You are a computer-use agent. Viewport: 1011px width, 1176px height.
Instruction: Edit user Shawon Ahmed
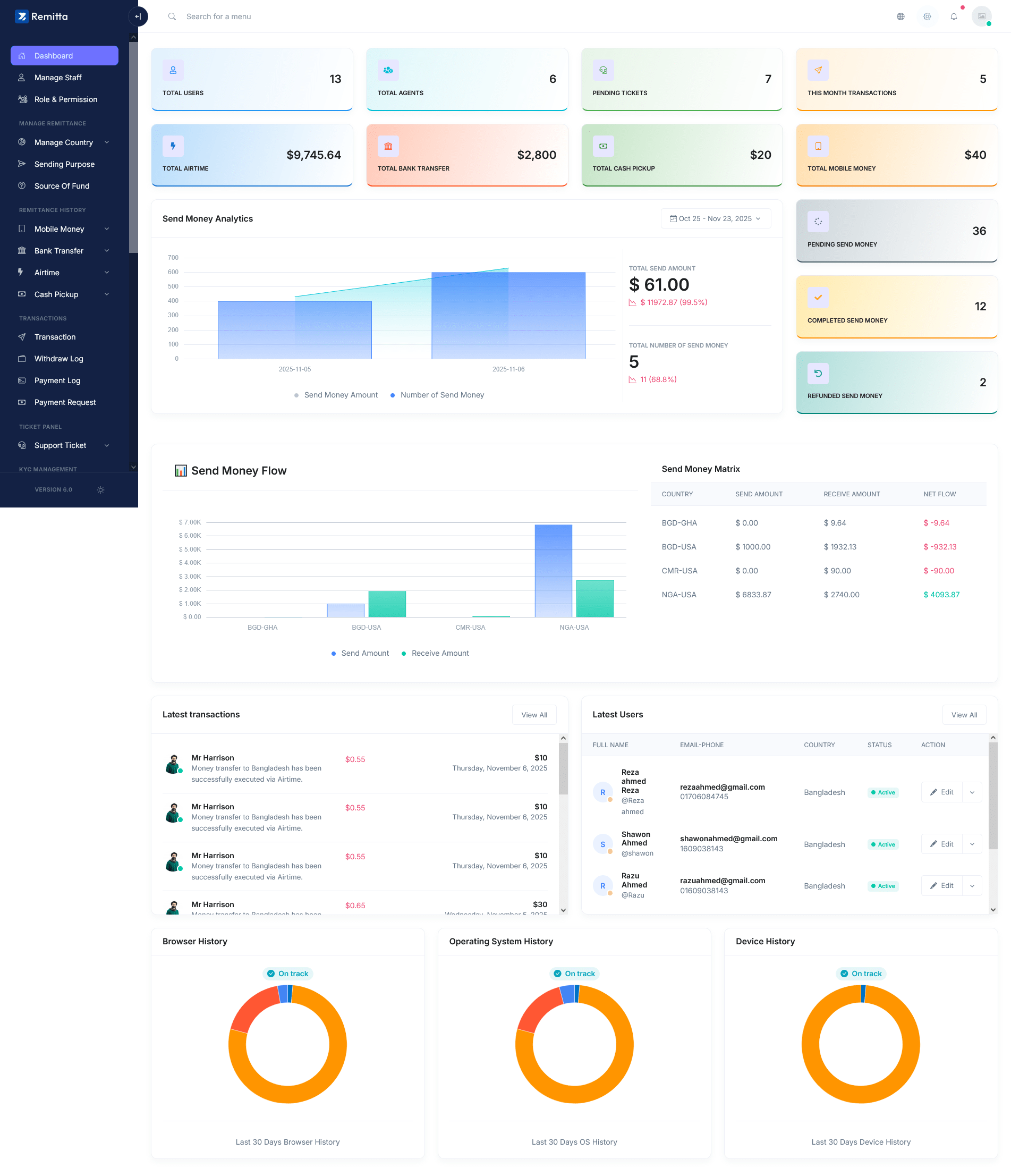[942, 844]
